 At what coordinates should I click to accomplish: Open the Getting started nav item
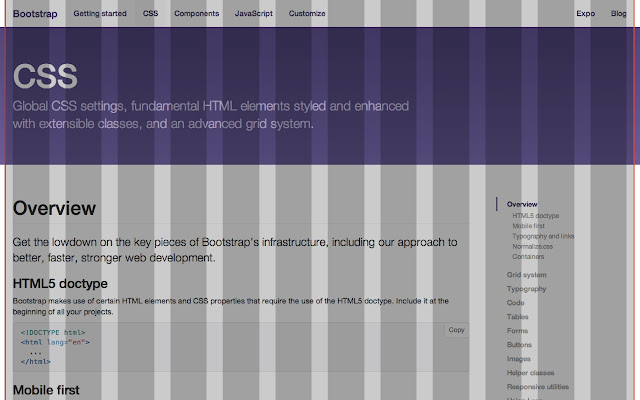100,13
